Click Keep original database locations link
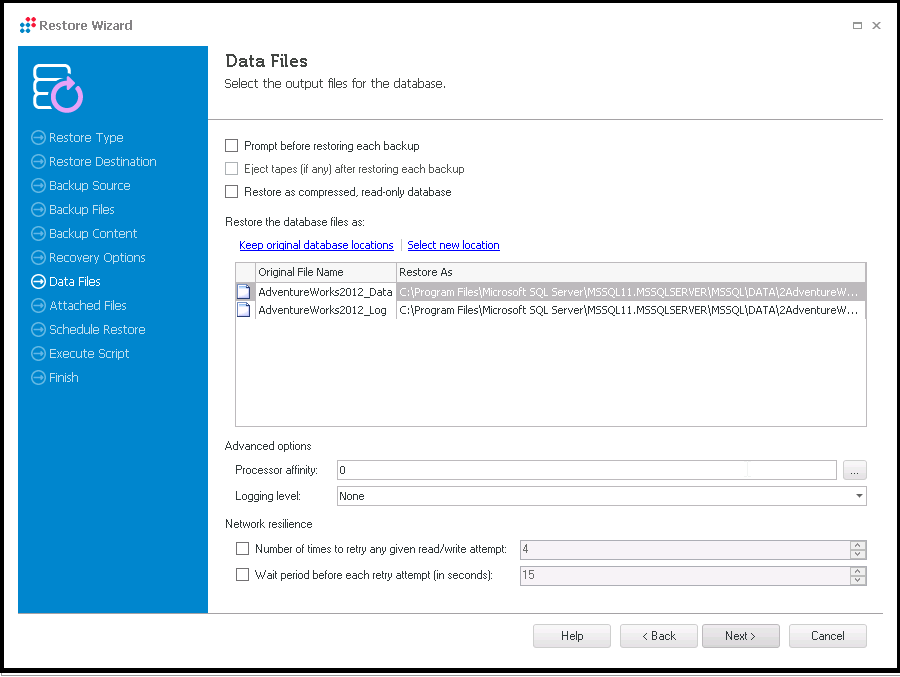This screenshot has height=677, width=900. (x=316, y=245)
